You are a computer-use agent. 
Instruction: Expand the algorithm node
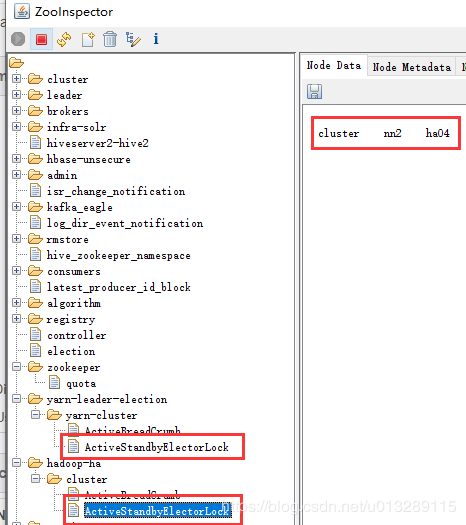16,303
